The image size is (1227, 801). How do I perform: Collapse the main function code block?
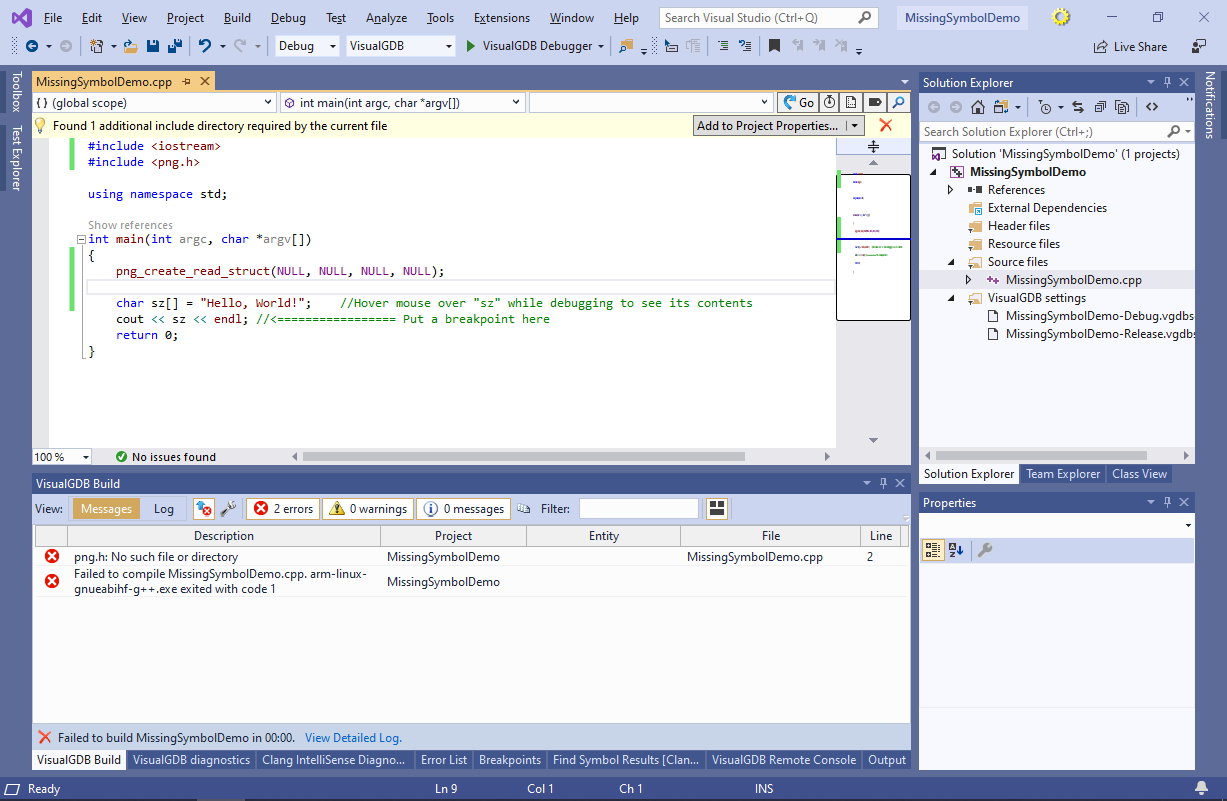[x=81, y=239]
